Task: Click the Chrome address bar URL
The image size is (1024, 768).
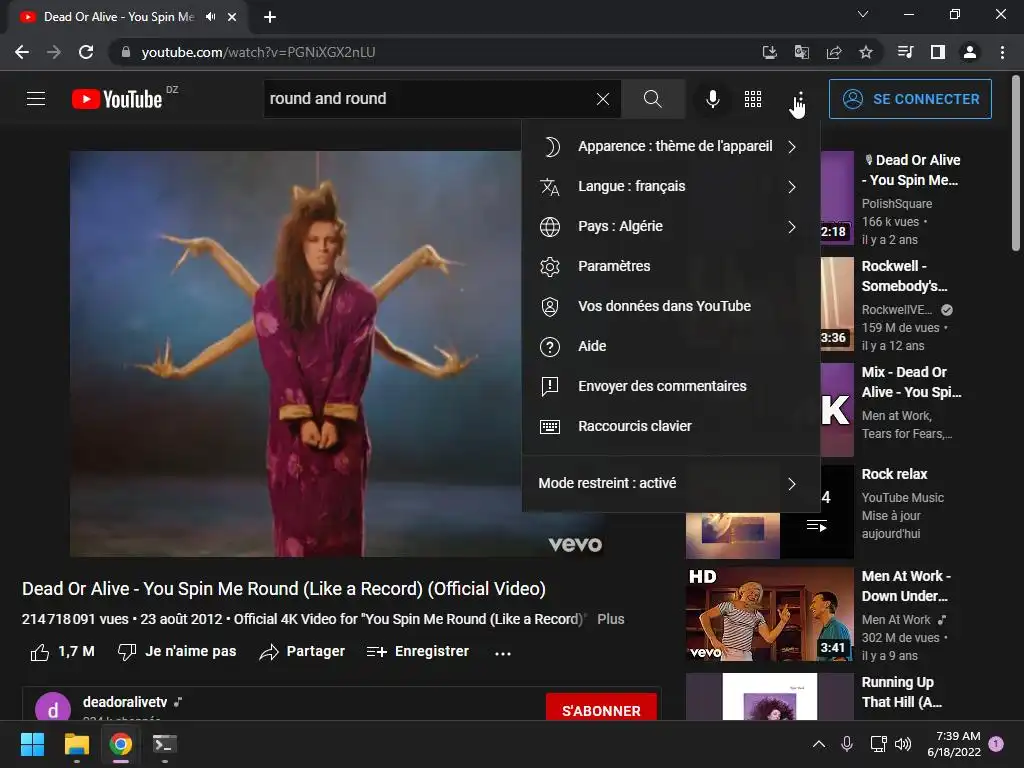Action: point(258,52)
